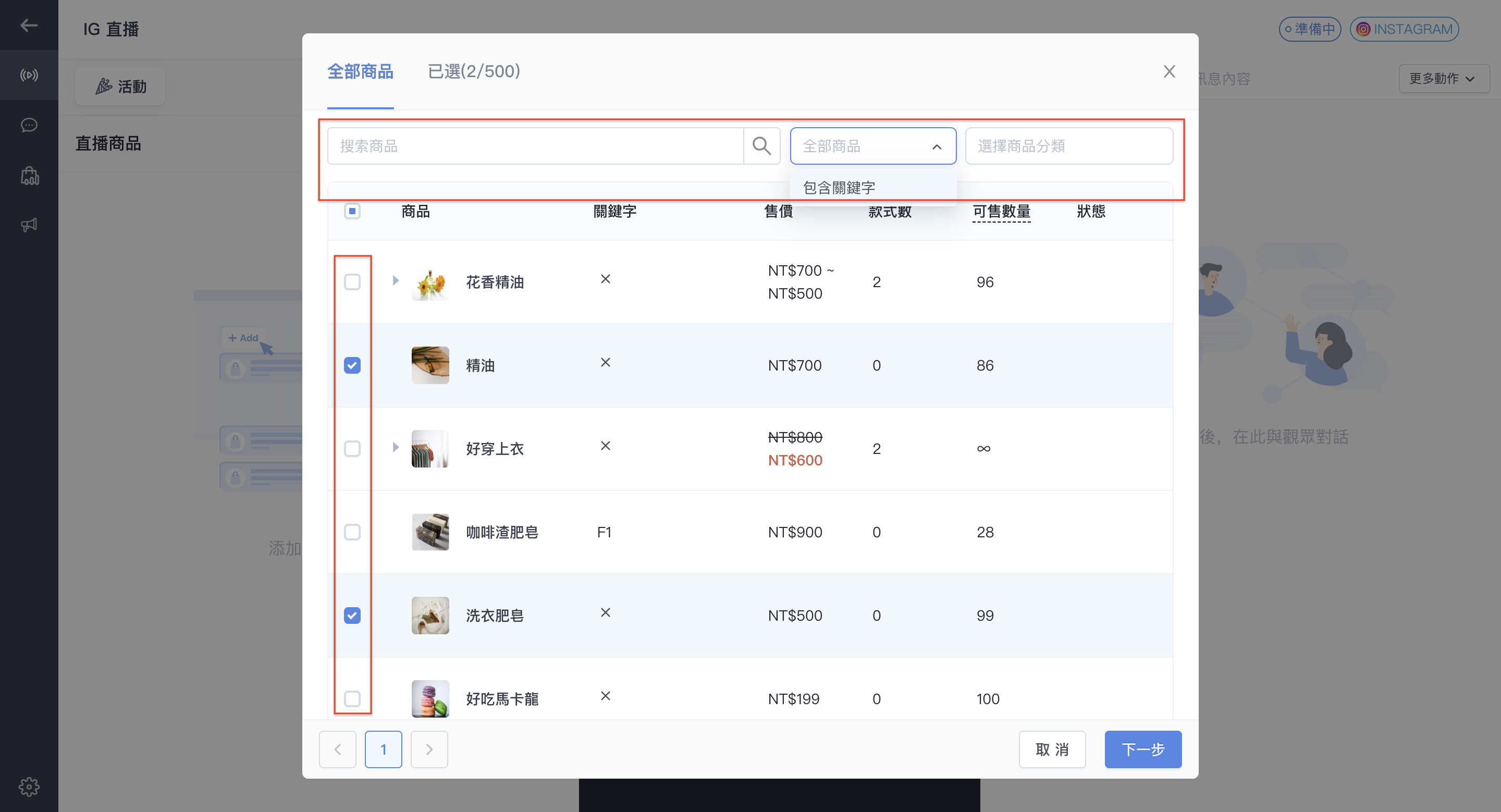This screenshot has width=1501, height=812.
Task: Check the 咖啡渣肥皂 product checkbox
Action: pyautogui.click(x=352, y=532)
